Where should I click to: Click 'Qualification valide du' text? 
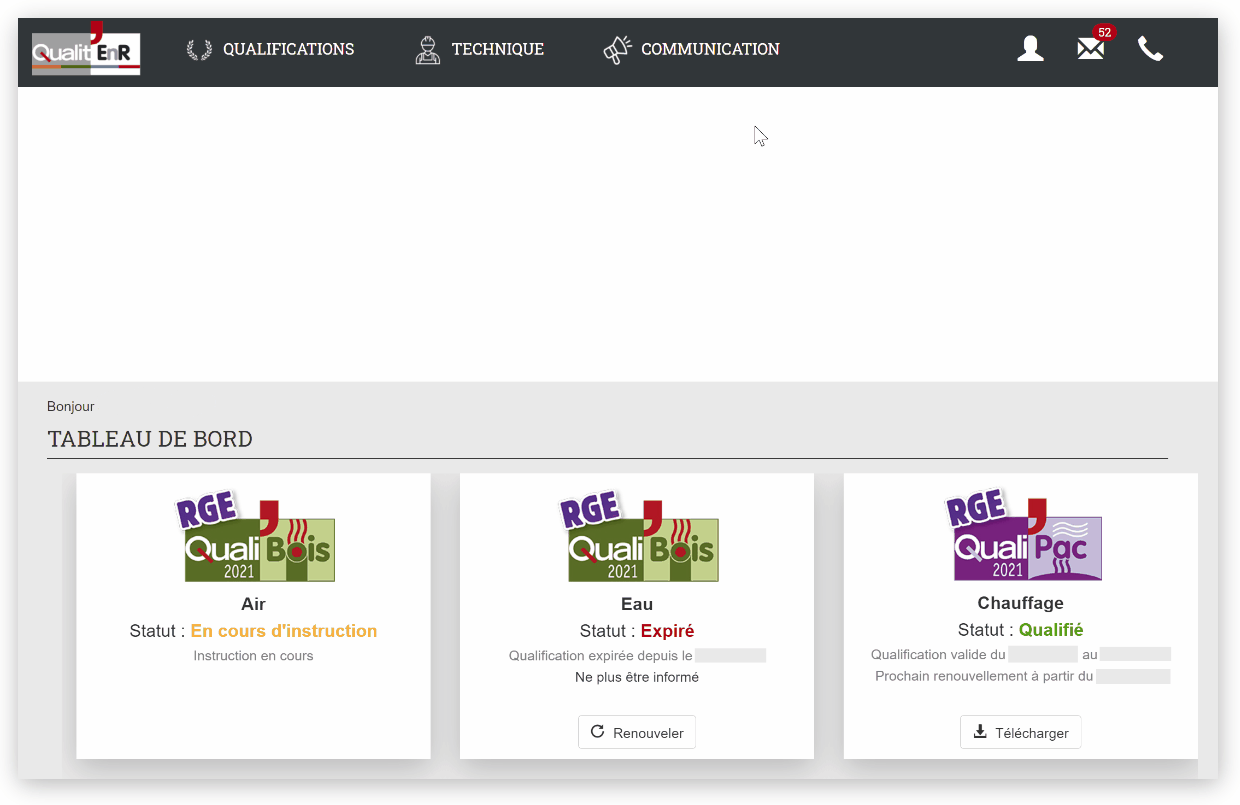[x=938, y=655]
